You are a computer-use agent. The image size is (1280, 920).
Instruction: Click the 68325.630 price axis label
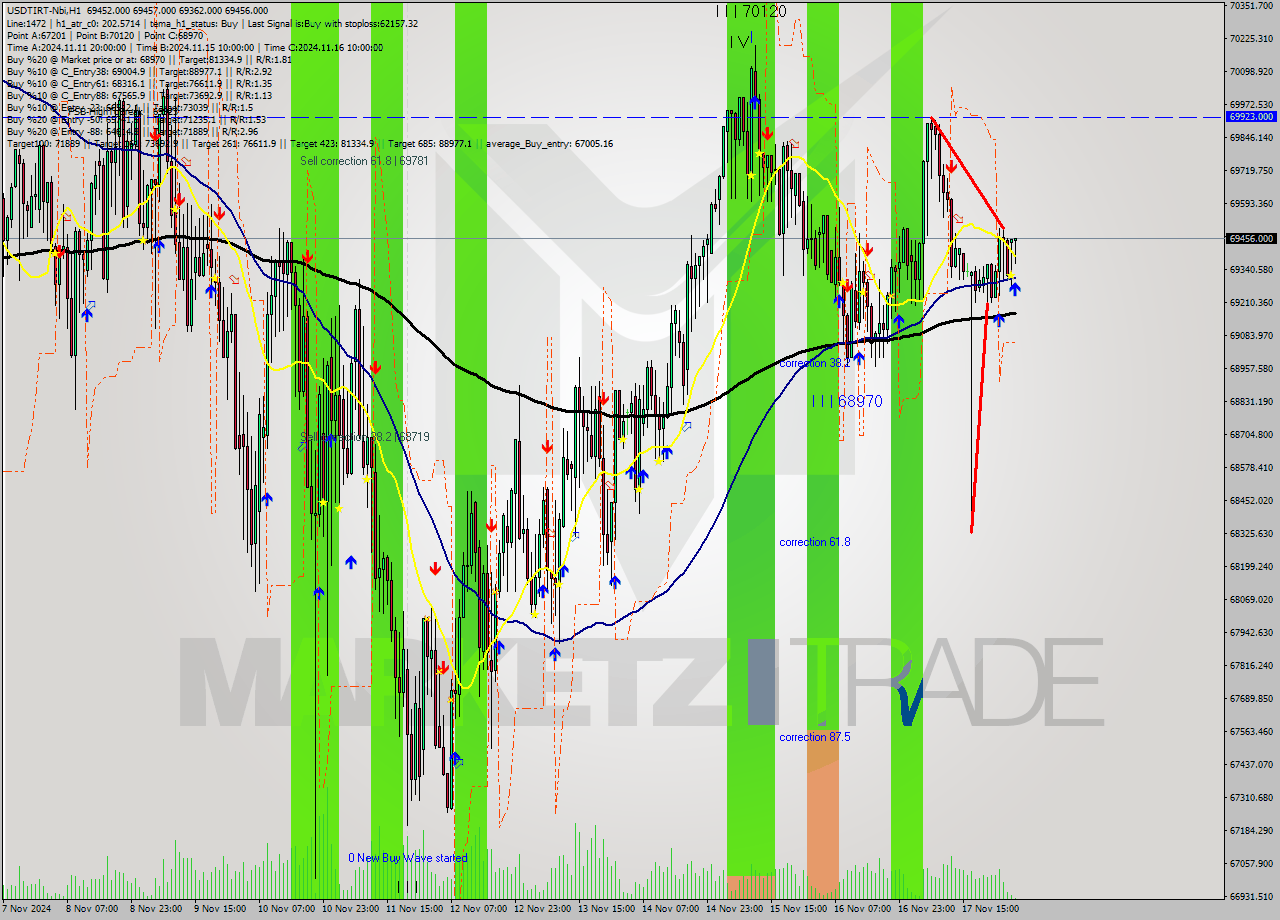(x=1251, y=534)
